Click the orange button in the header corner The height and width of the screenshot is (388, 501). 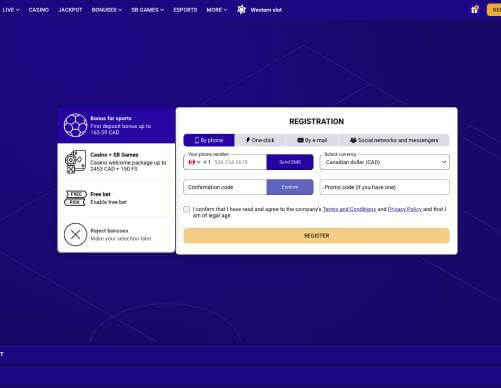[x=494, y=10]
